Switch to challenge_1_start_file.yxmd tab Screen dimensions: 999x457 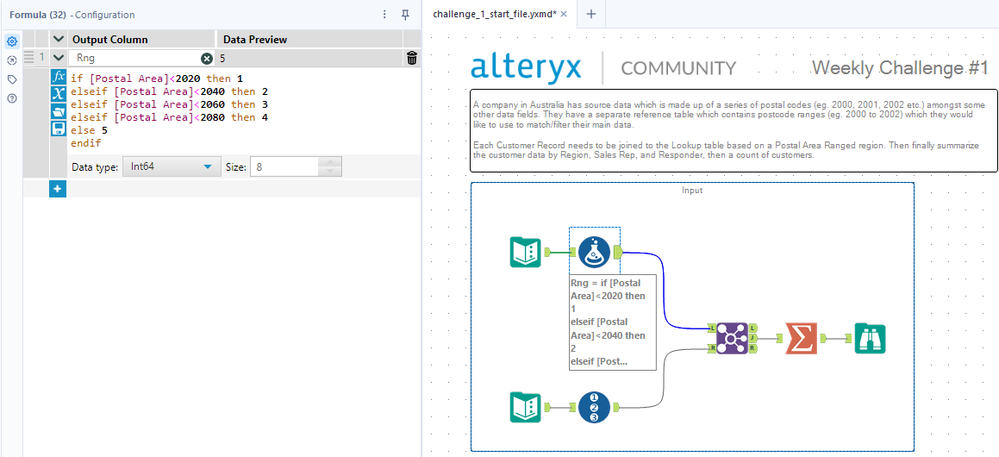click(x=494, y=14)
